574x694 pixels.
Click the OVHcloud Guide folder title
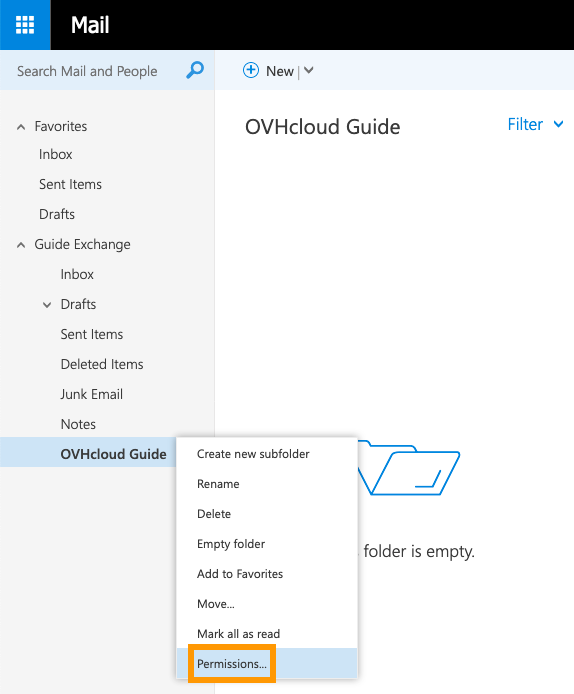pyautogui.click(x=323, y=127)
